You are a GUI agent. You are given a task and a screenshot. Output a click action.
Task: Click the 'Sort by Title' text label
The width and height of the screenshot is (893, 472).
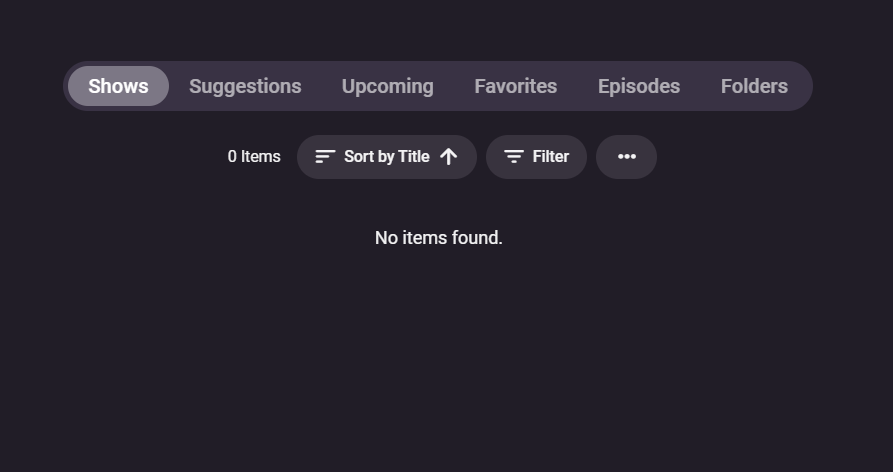pyautogui.click(x=387, y=157)
